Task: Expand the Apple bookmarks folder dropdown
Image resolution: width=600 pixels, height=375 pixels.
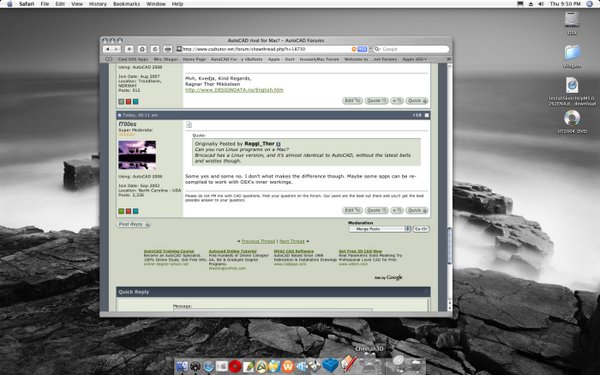Action: [414, 59]
